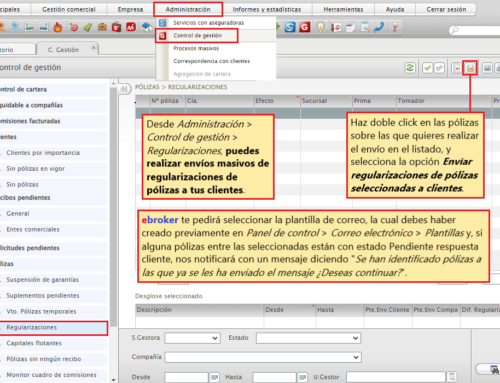
Task: Switch to the C. Gestión tab
Action: point(63,50)
